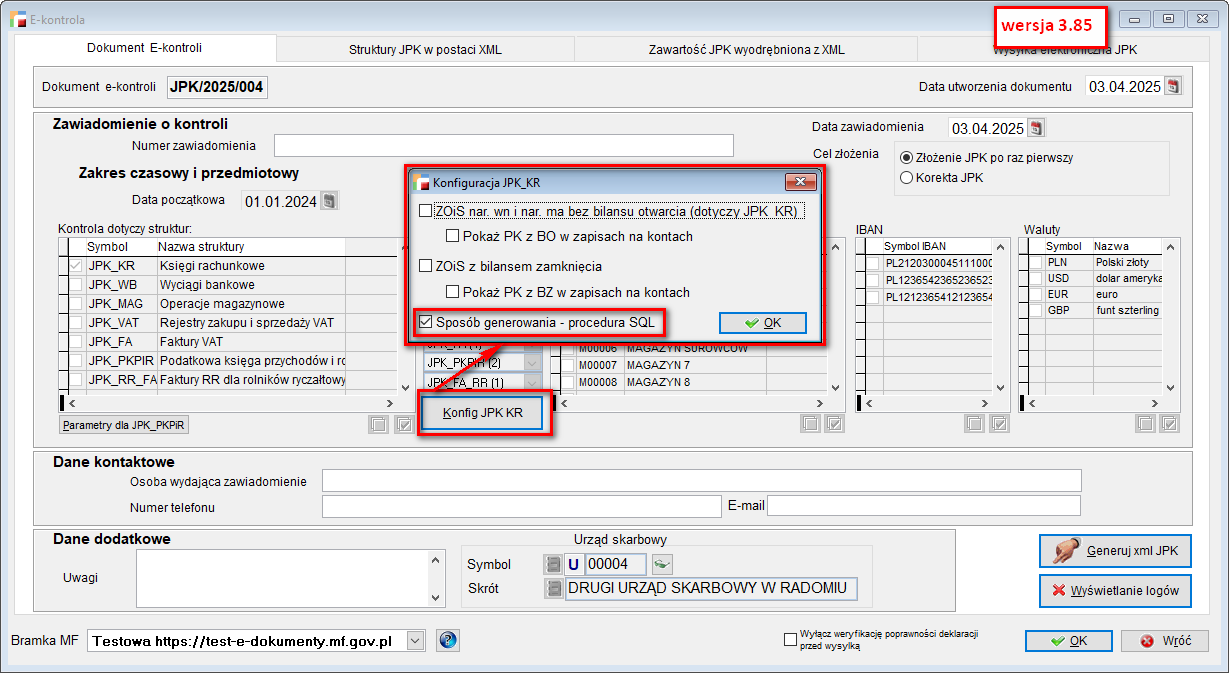Click calendar icon beside Data początkowa
This screenshot has height=673, width=1229.
click(329, 201)
